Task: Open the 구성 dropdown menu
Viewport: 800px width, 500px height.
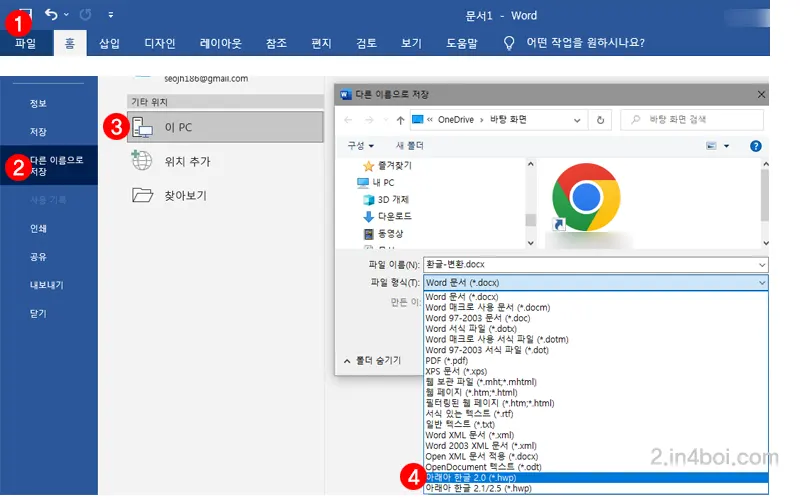Action: pos(360,145)
